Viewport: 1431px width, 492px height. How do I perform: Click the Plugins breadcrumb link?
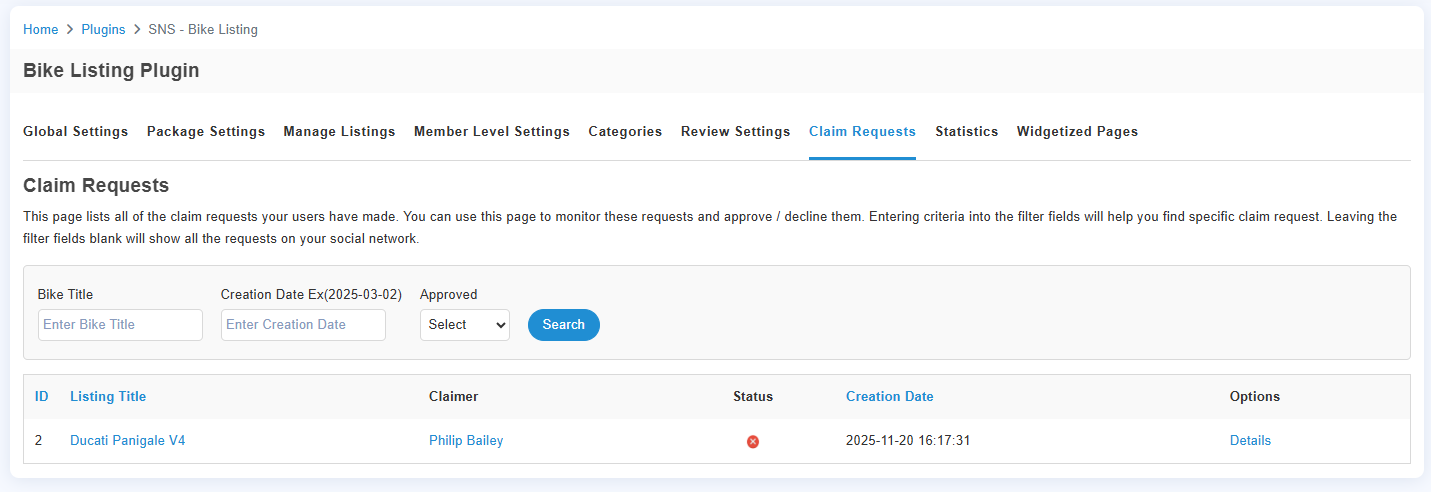103,29
